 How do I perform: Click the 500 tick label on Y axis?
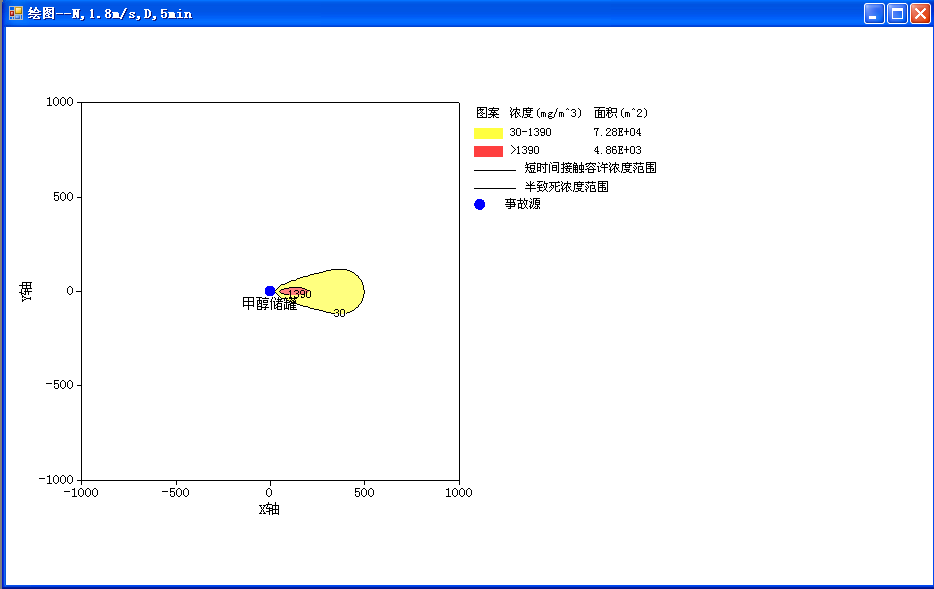pos(63,197)
